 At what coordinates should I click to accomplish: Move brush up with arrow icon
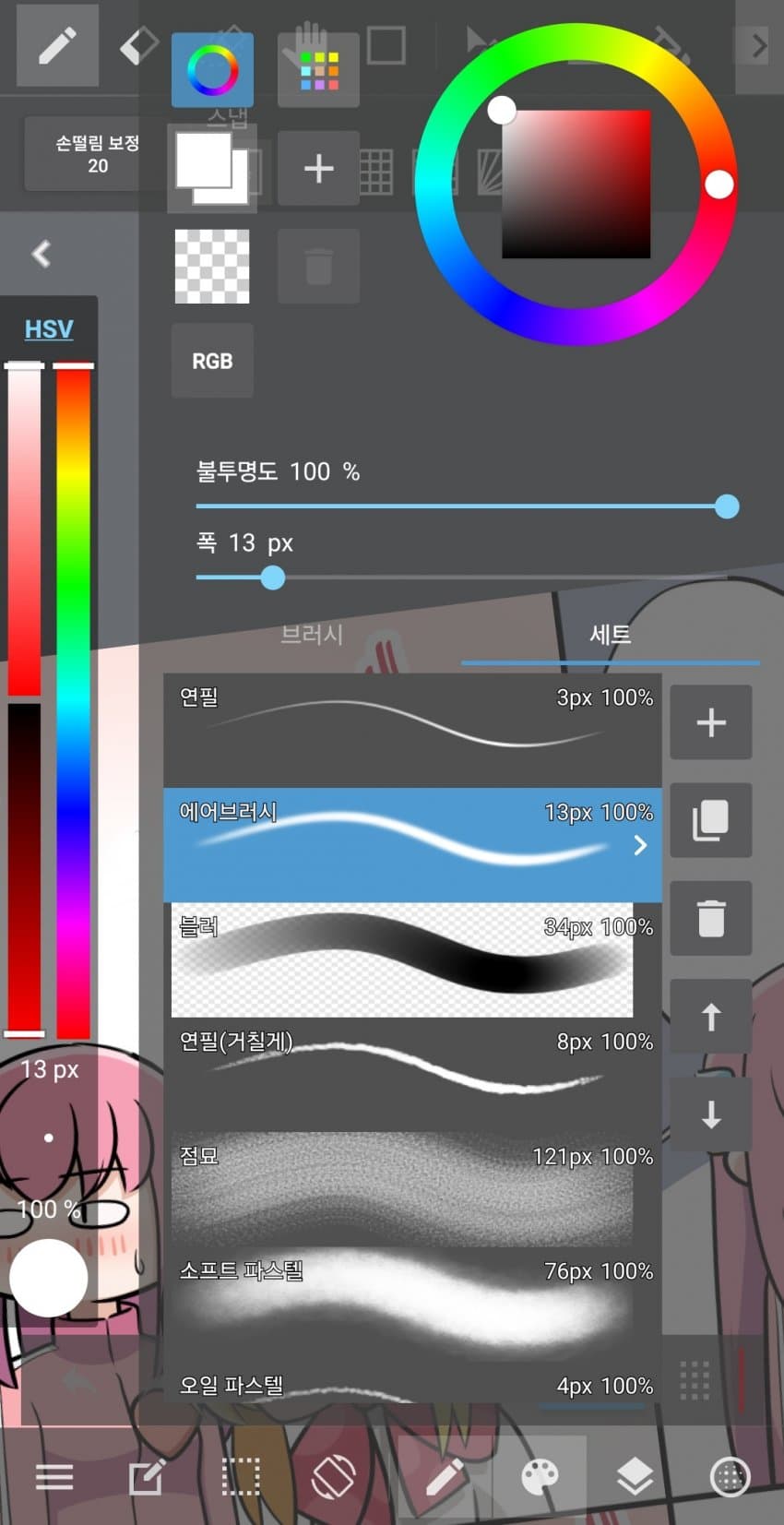point(710,1017)
